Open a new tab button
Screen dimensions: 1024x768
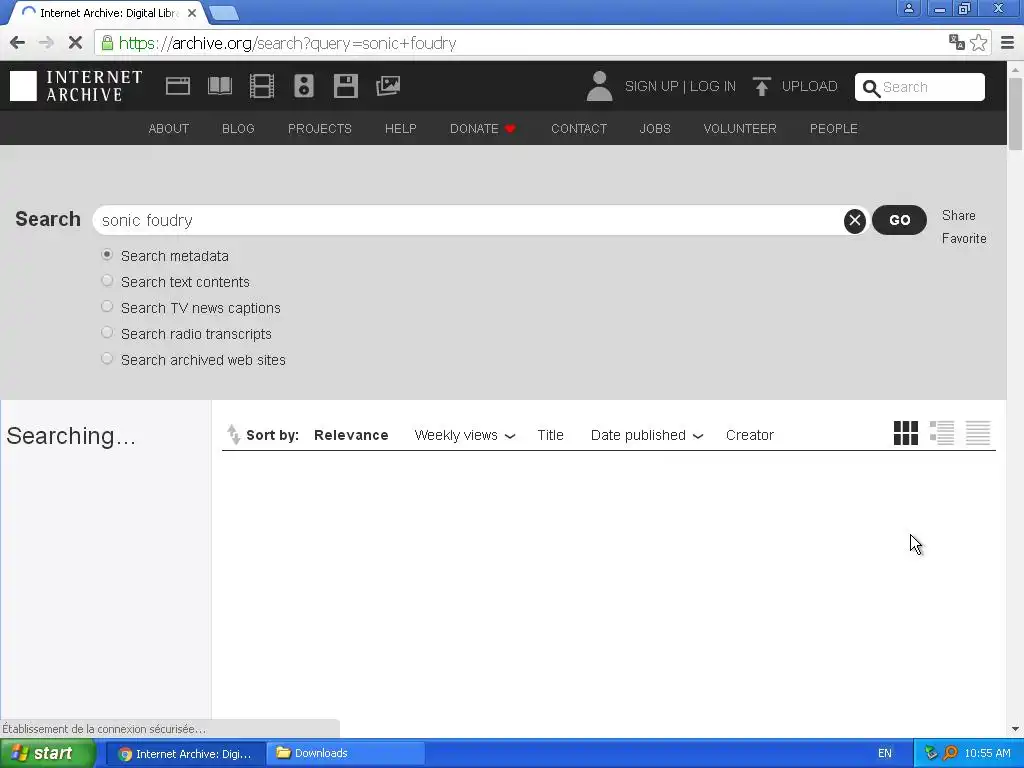(x=225, y=13)
